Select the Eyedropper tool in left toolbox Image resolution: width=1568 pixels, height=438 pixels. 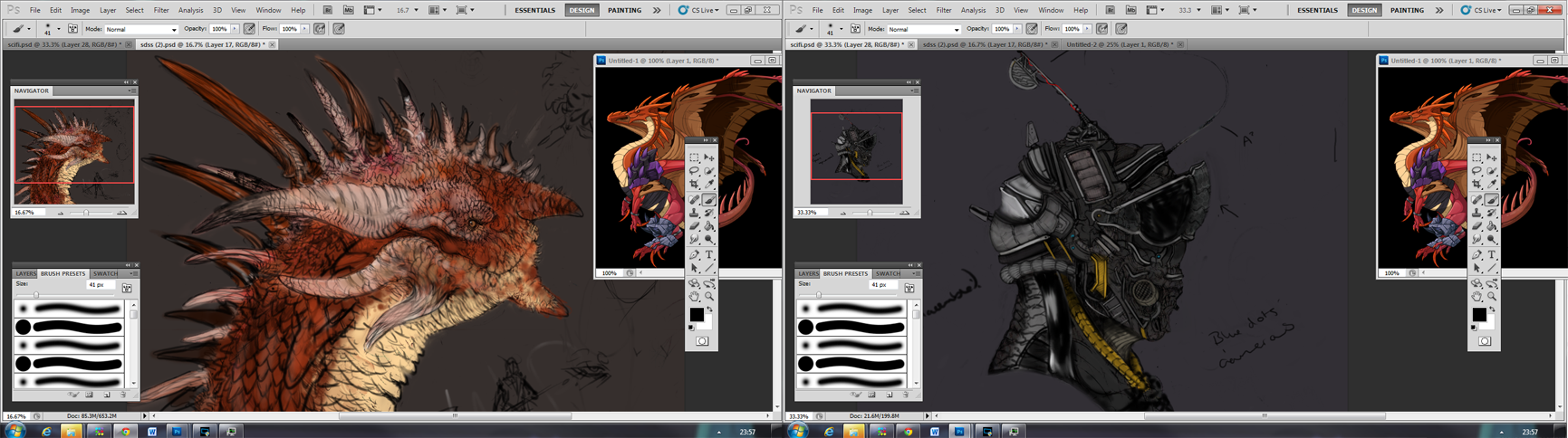pos(709,185)
